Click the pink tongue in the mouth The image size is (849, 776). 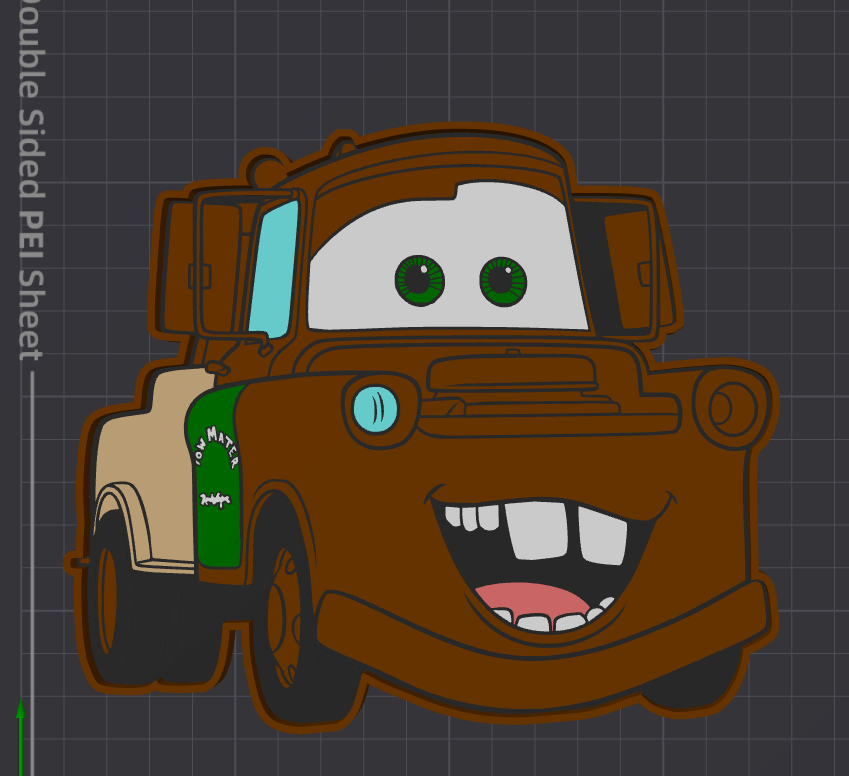(532, 600)
